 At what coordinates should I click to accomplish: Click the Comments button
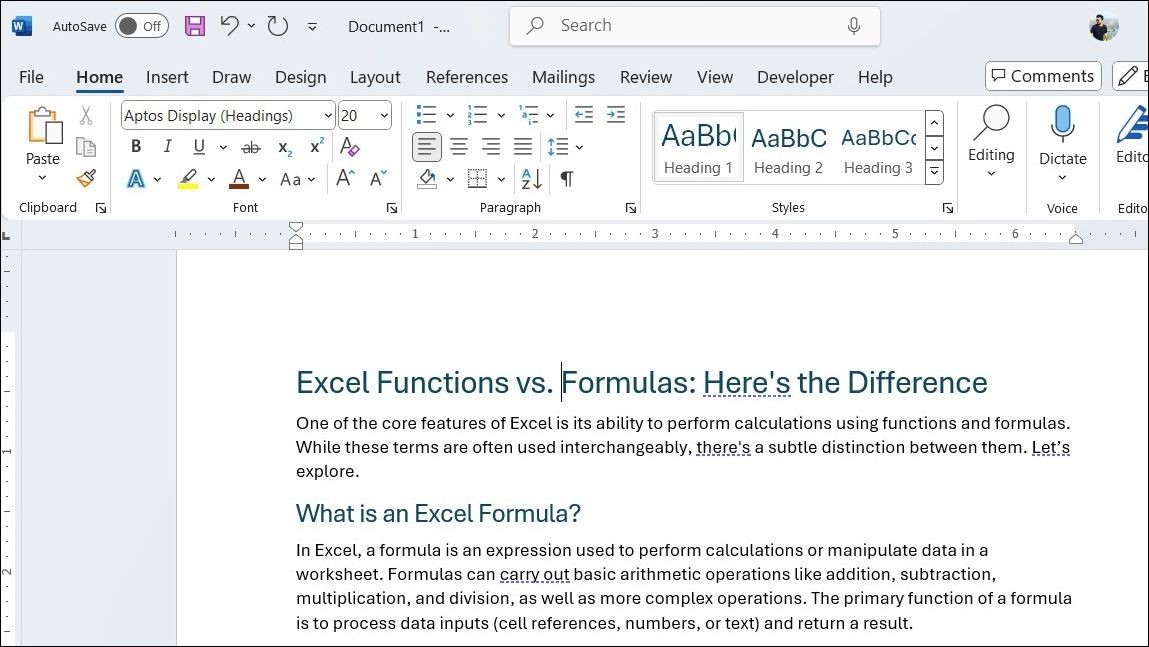click(1043, 76)
